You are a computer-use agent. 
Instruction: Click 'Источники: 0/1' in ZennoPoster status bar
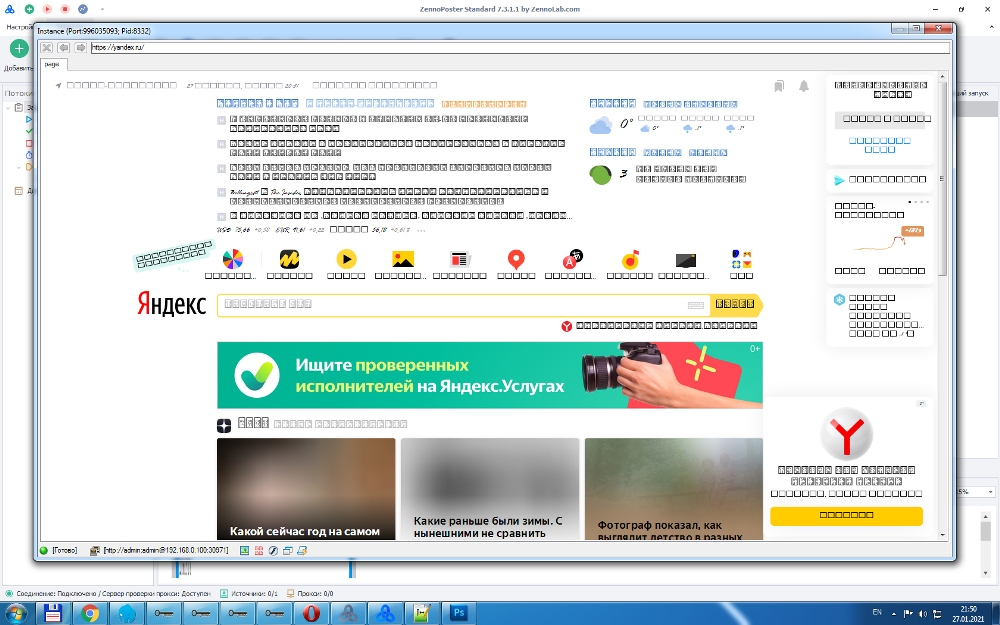click(254, 594)
